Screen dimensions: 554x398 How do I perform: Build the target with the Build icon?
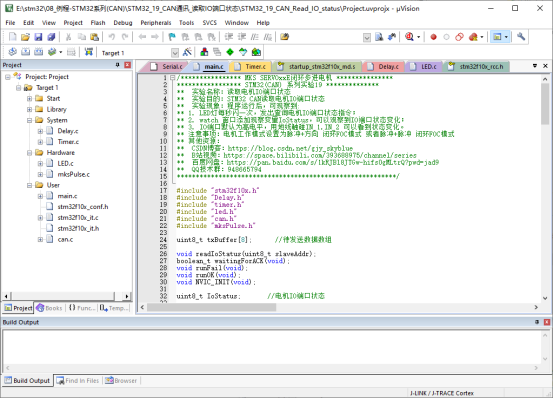coord(25,52)
